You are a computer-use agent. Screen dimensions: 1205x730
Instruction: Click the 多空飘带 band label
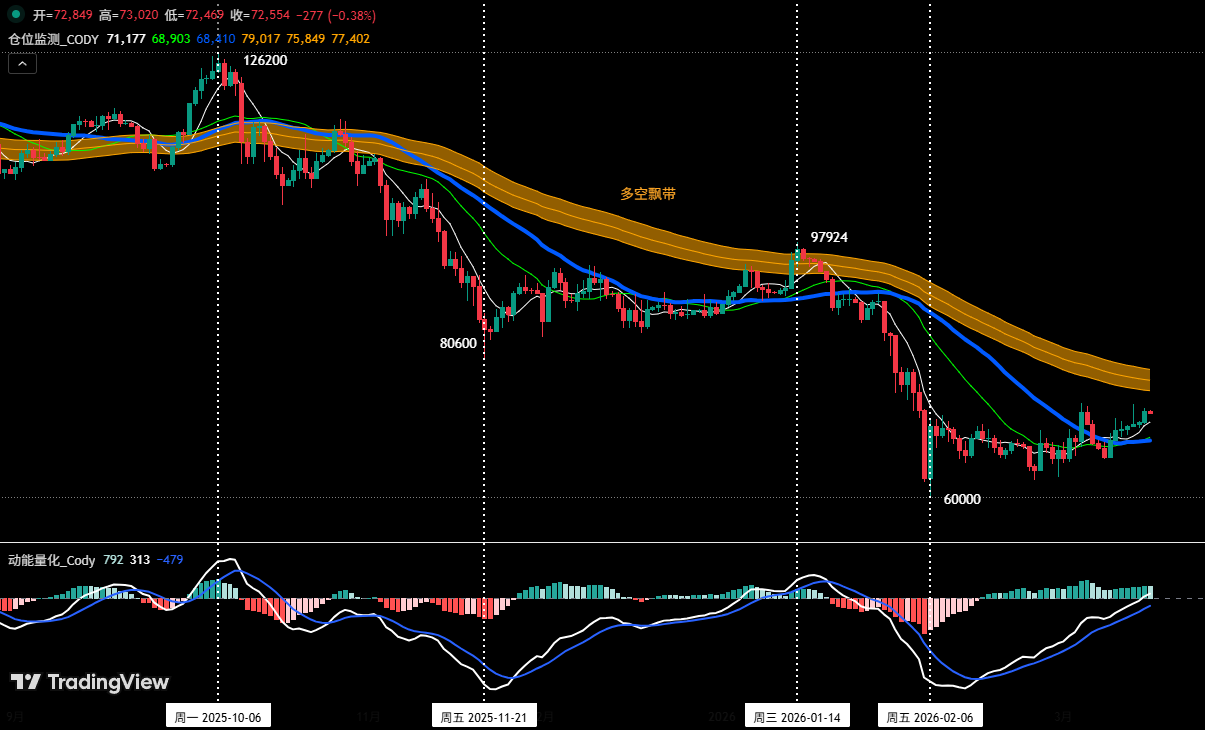click(646, 194)
